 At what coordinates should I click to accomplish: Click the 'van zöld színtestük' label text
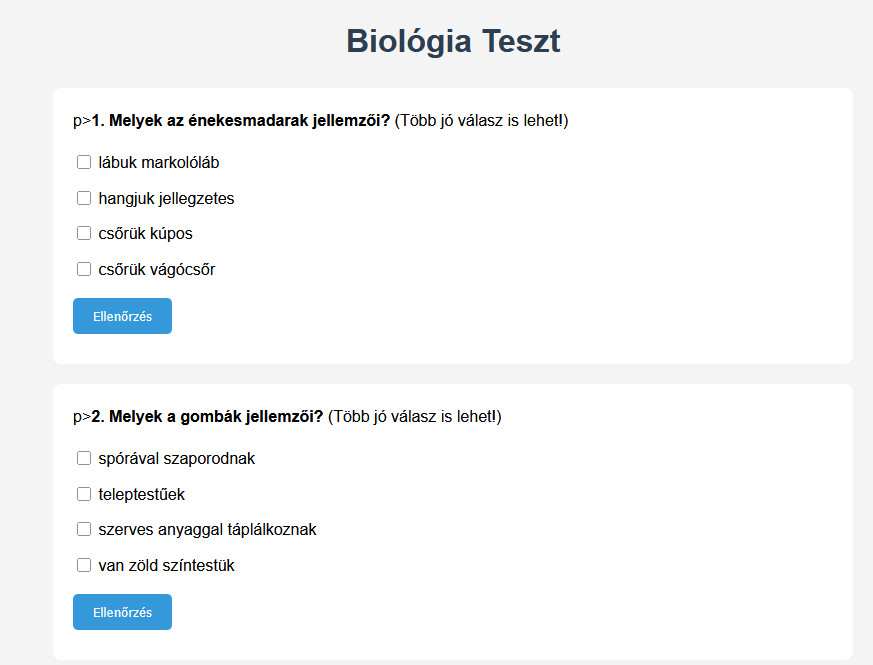coord(166,565)
